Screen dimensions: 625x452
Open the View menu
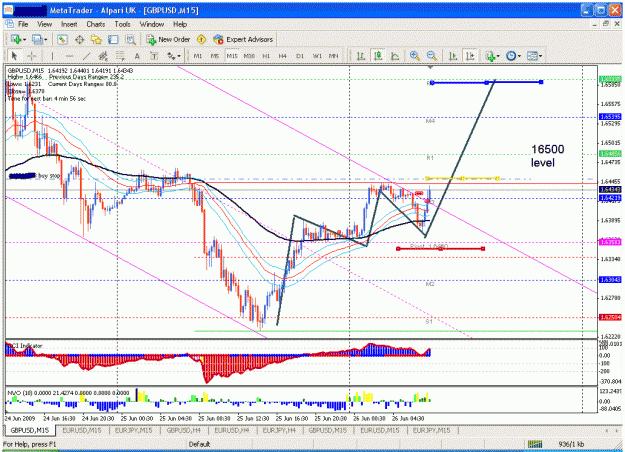click(x=45, y=24)
